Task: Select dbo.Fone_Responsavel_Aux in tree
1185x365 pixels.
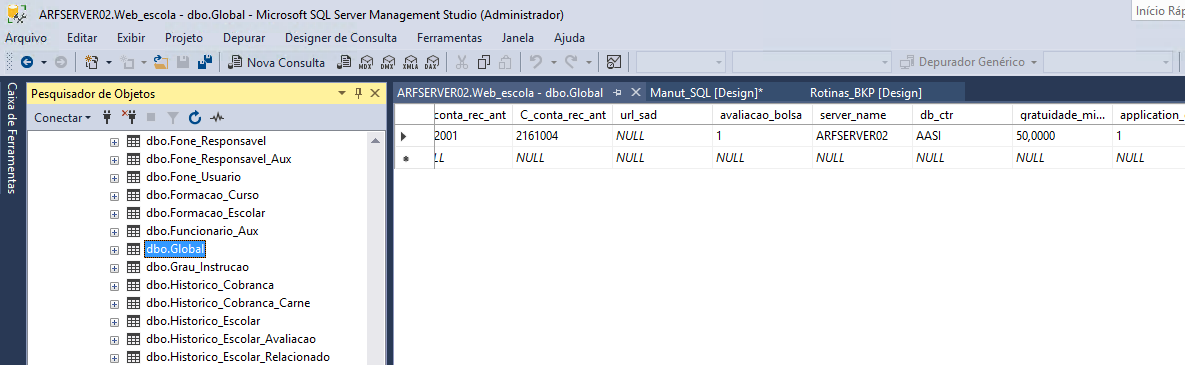Action: coord(218,159)
